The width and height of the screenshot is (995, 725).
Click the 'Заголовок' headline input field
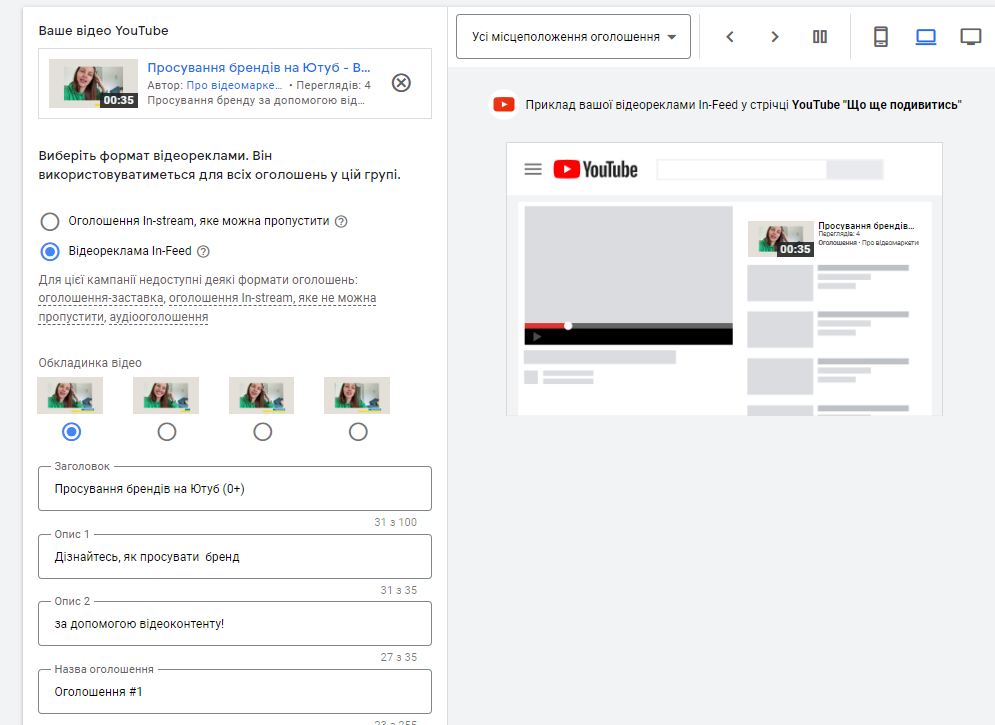(x=235, y=488)
